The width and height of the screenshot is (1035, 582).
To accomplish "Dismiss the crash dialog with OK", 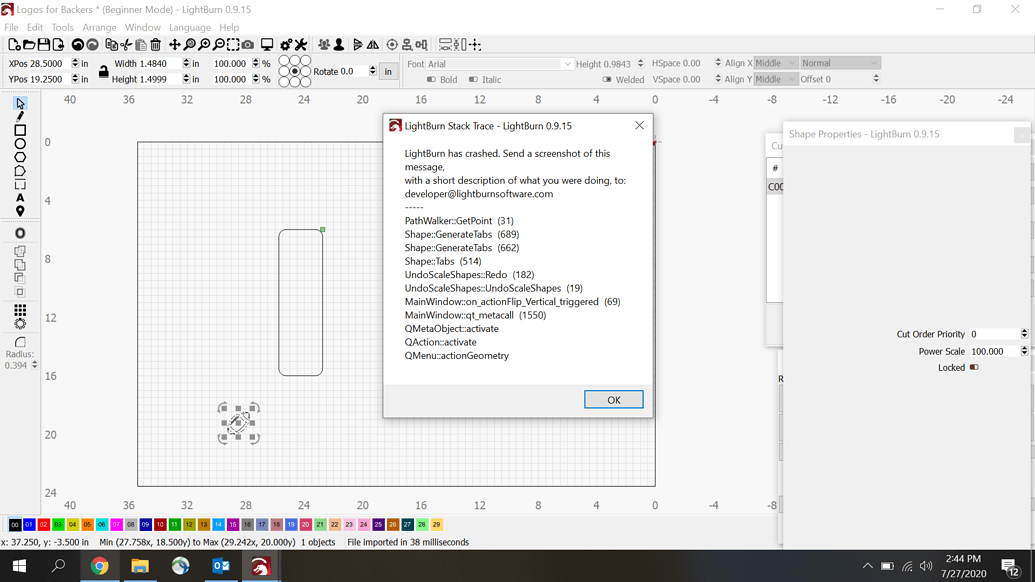I will click(613, 399).
